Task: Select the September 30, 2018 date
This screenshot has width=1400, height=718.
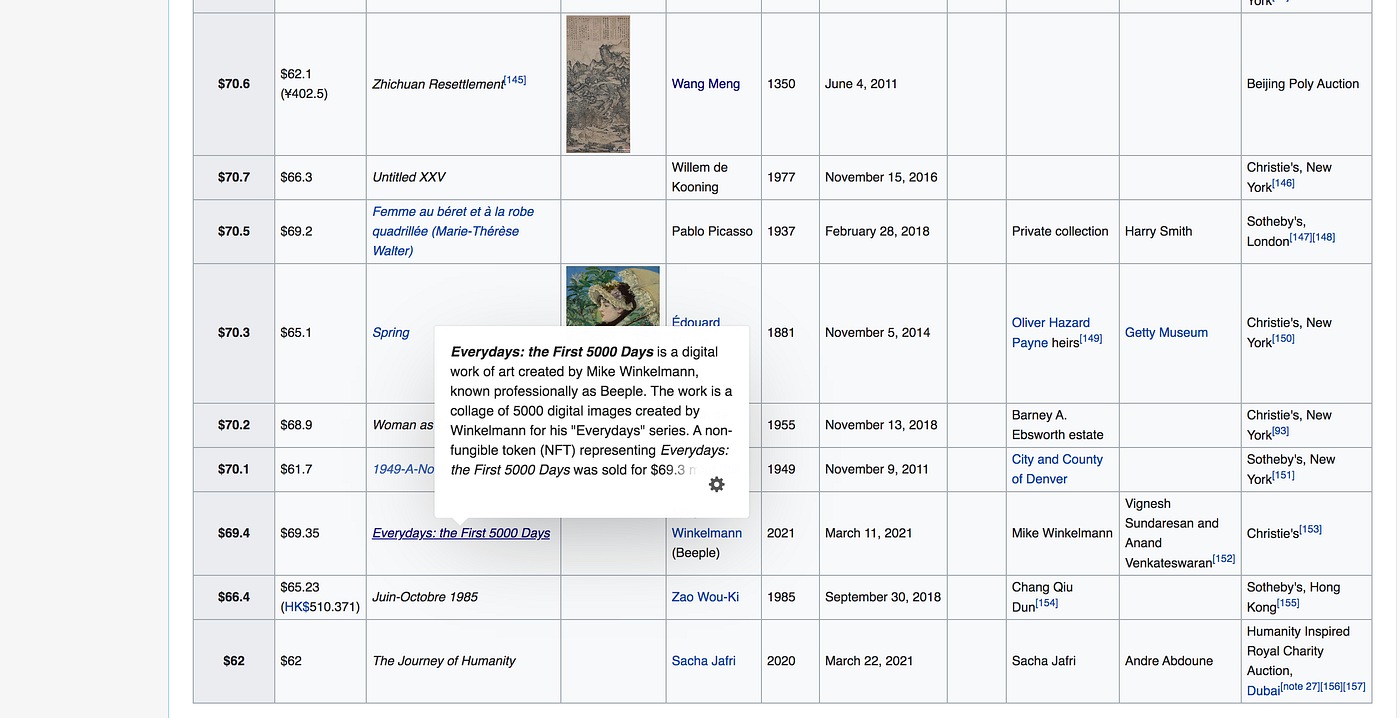Action: click(x=883, y=597)
